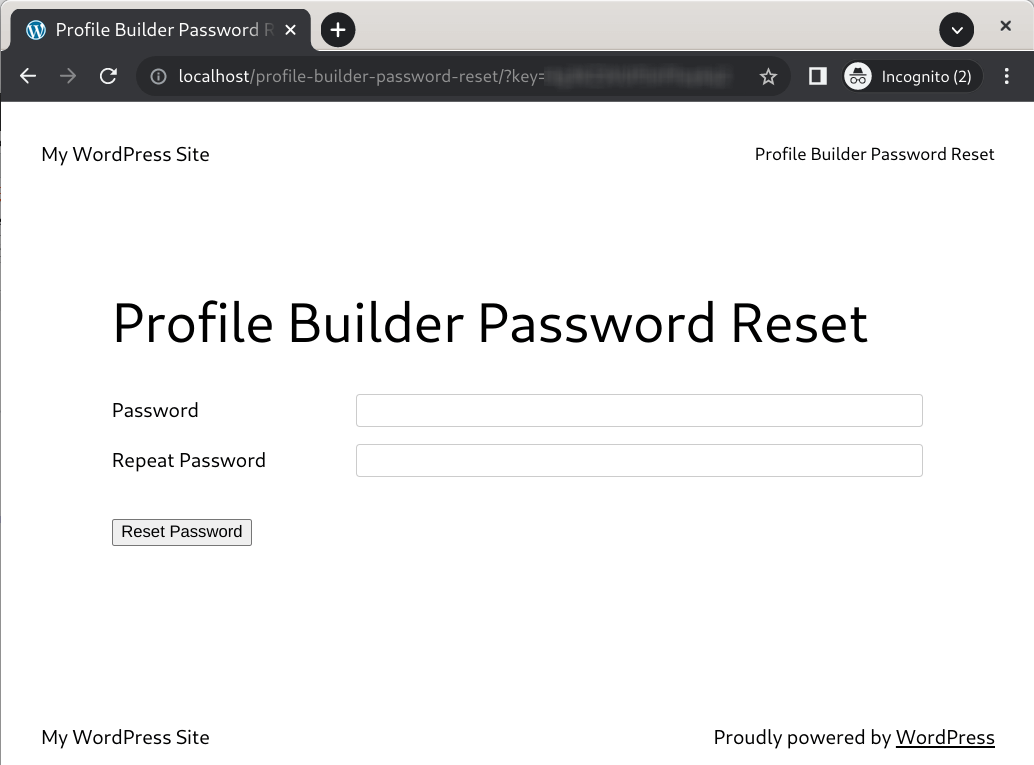Screen dimensions: 1034x765
Task: Bookmark this page with the star
Action: pos(768,77)
